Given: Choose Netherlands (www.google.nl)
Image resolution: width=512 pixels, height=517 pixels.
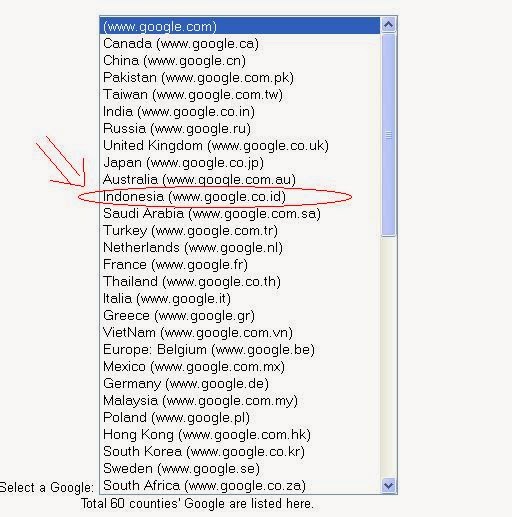Looking at the screenshot, I should pyautogui.click(x=240, y=247).
